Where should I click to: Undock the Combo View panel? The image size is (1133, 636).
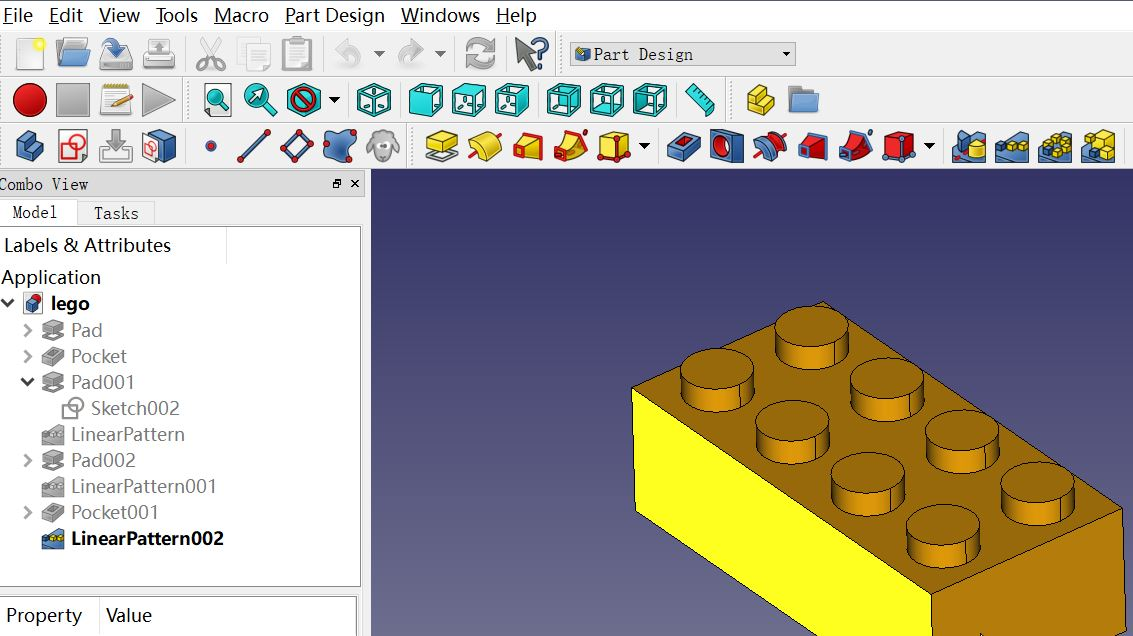tap(337, 184)
